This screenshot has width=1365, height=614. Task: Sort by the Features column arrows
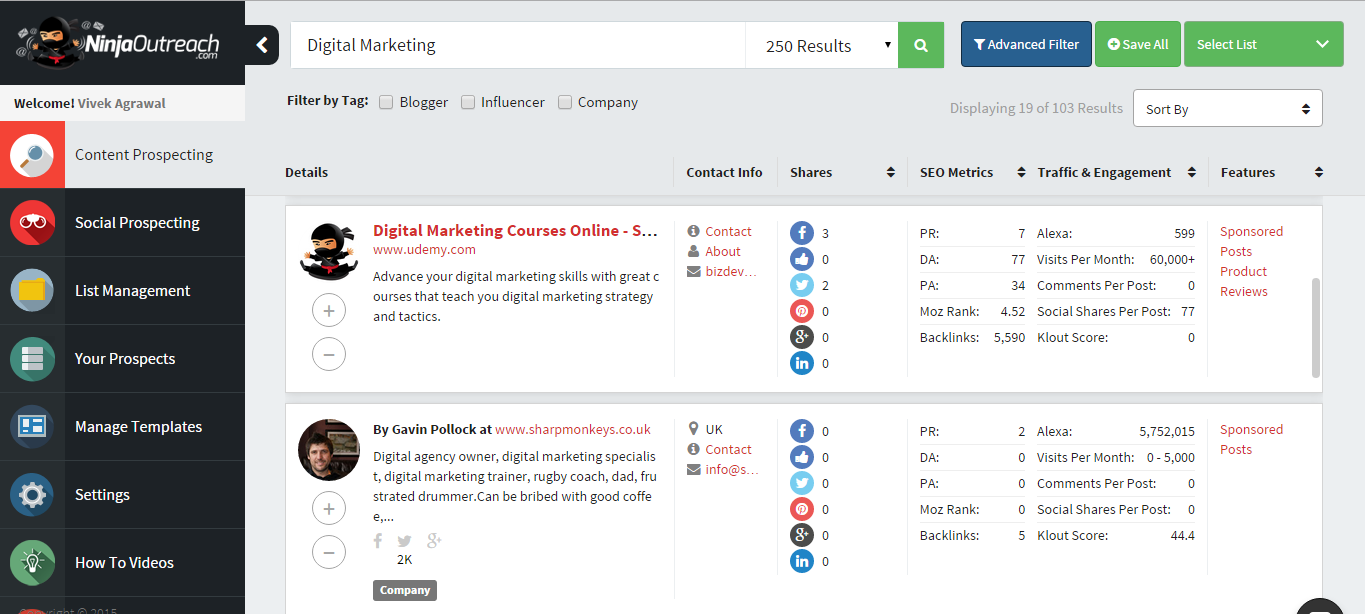tap(1319, 172)
